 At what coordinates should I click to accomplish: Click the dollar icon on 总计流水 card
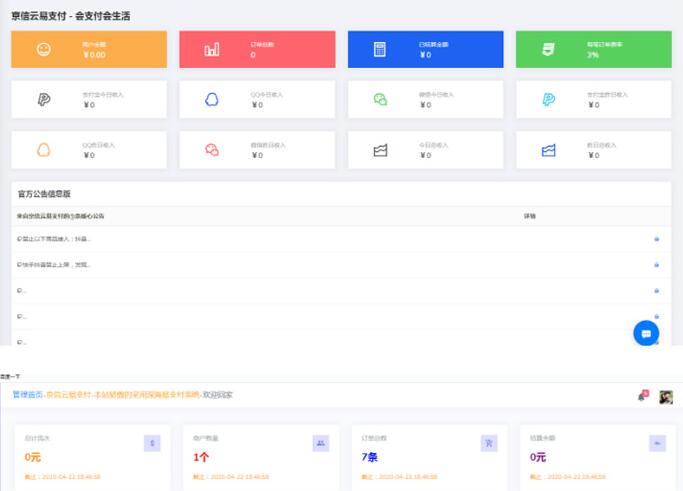(152, 443)
